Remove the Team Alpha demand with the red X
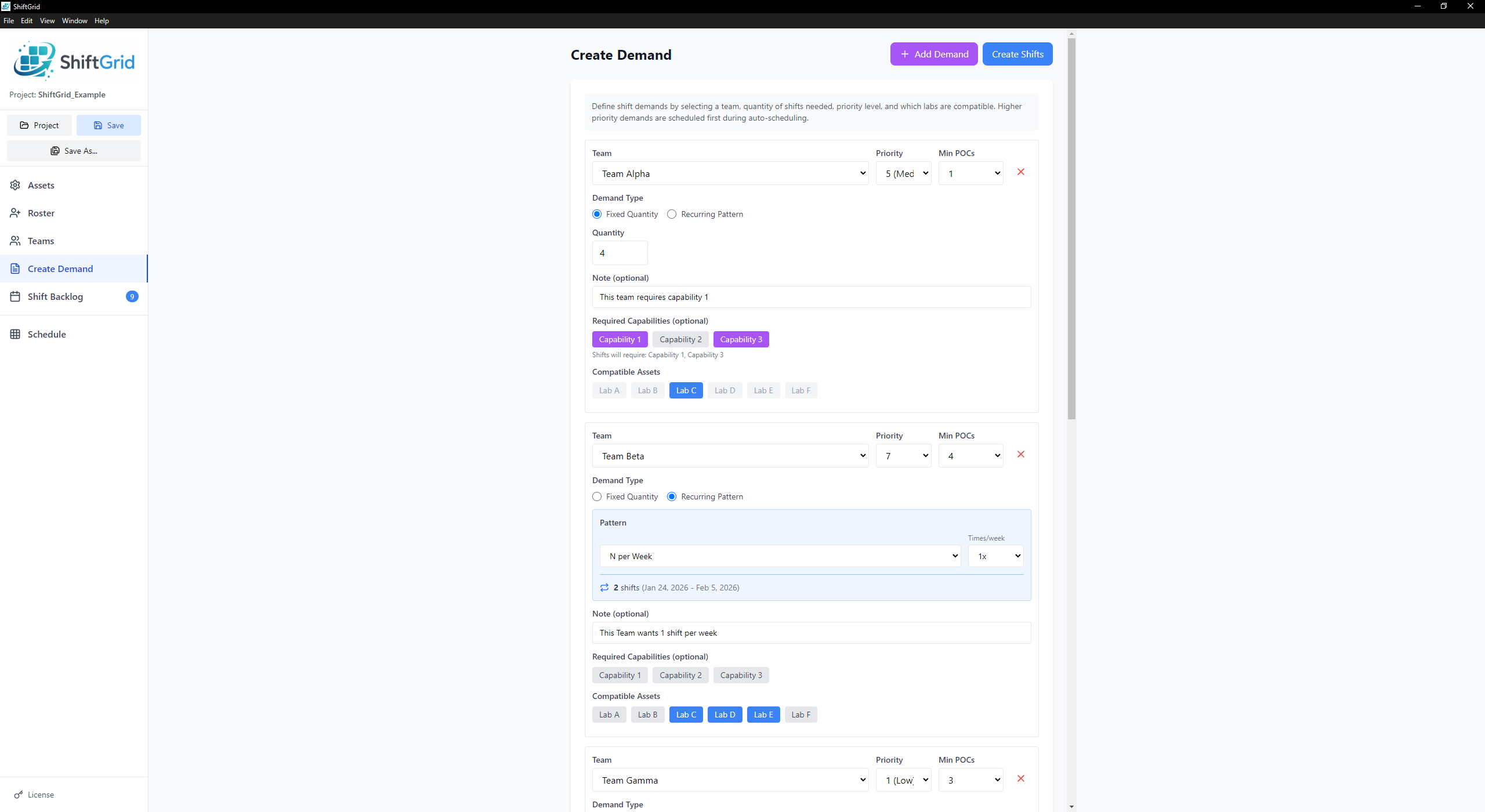Image resolution: width=1485 pixels, height=812 pixels. point(1021,172)
